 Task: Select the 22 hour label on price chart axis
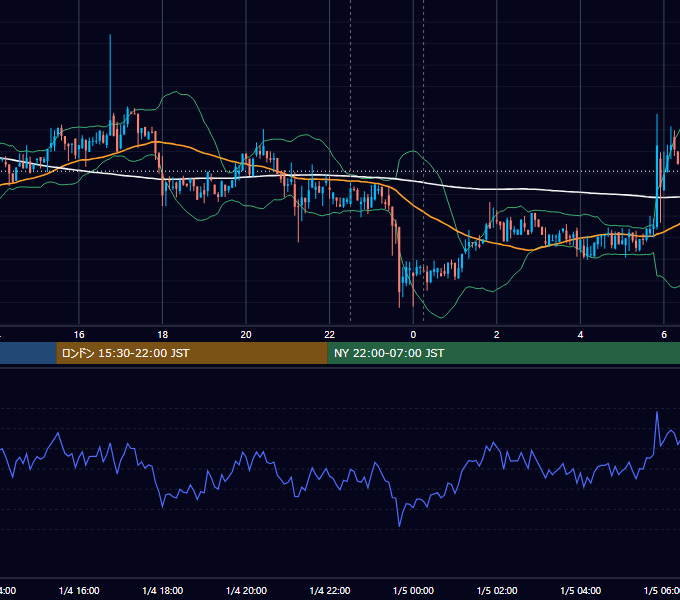tap(330, 335)
